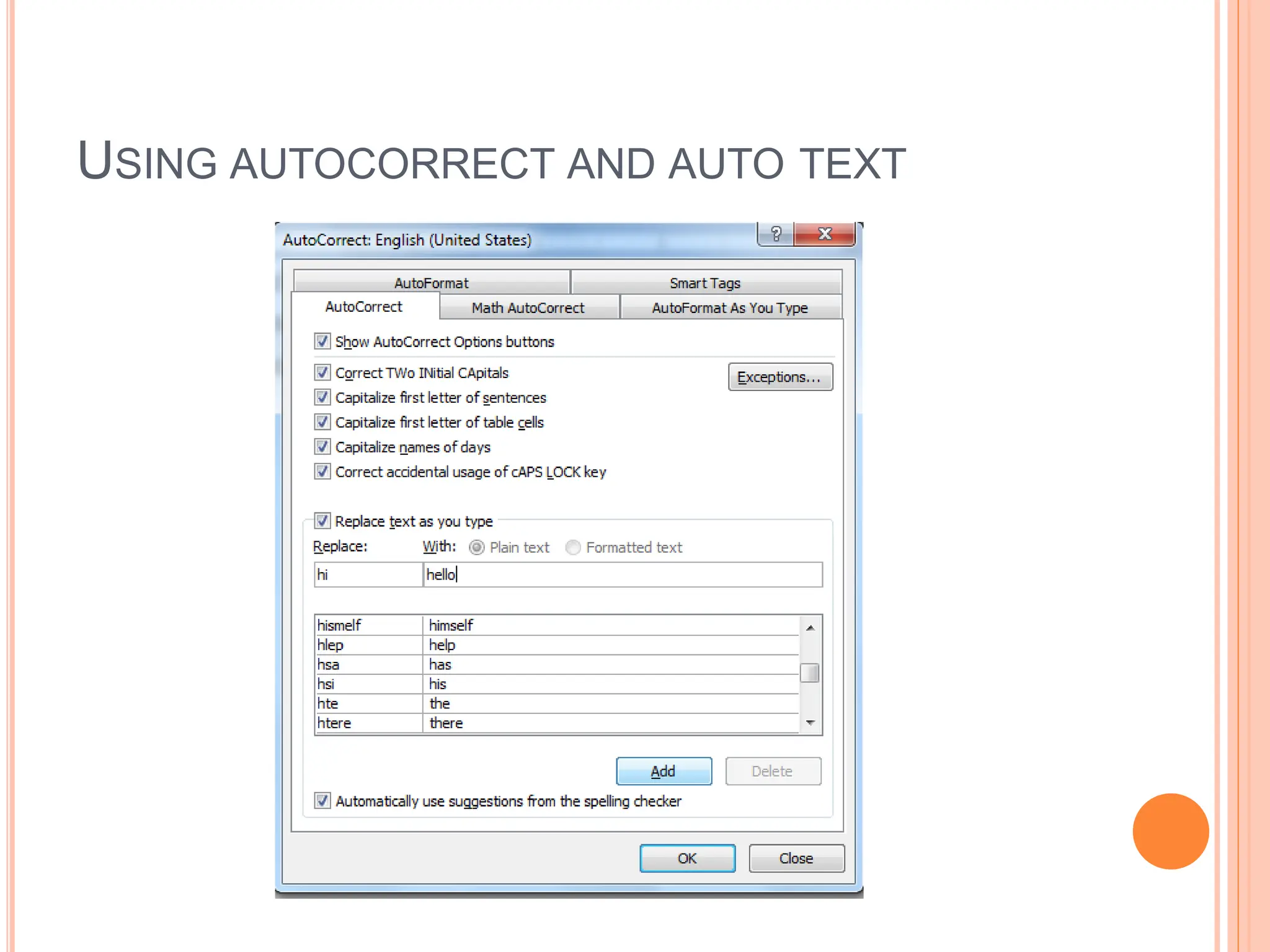Image resolution: width=1270 pixels, height=952 pixels.
Task: Select the AutoCorrect tab
Action: point(365,307)
